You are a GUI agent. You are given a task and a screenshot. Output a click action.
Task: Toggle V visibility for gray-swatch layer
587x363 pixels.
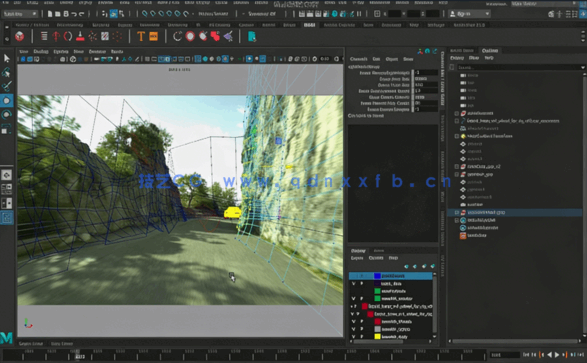click(x=353, y=329)
